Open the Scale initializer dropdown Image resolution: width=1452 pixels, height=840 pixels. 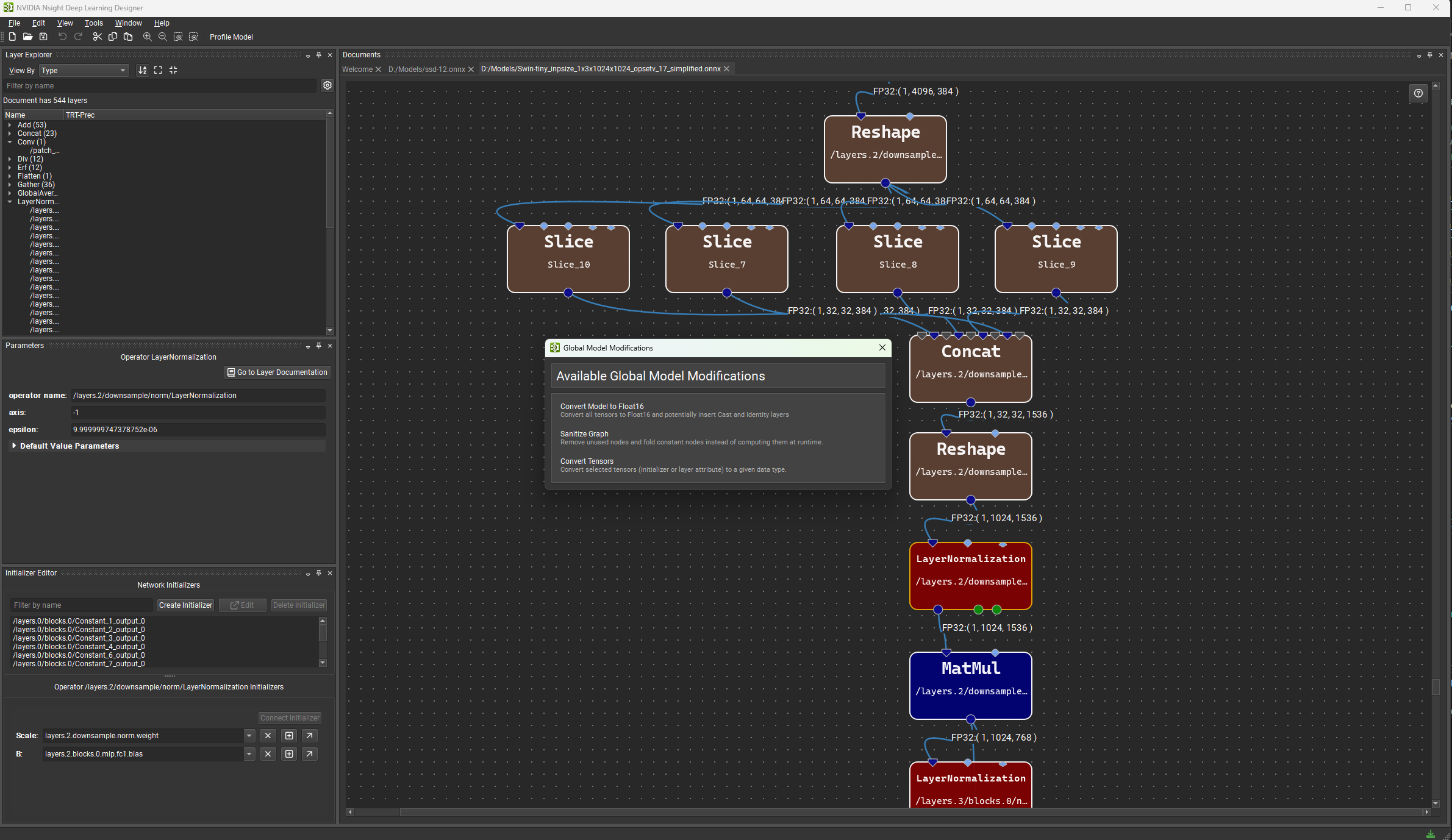tap(249, 736)
